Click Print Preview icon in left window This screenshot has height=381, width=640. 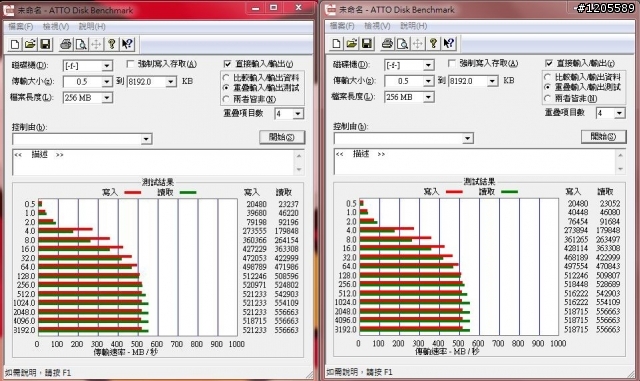pos(81,44)
